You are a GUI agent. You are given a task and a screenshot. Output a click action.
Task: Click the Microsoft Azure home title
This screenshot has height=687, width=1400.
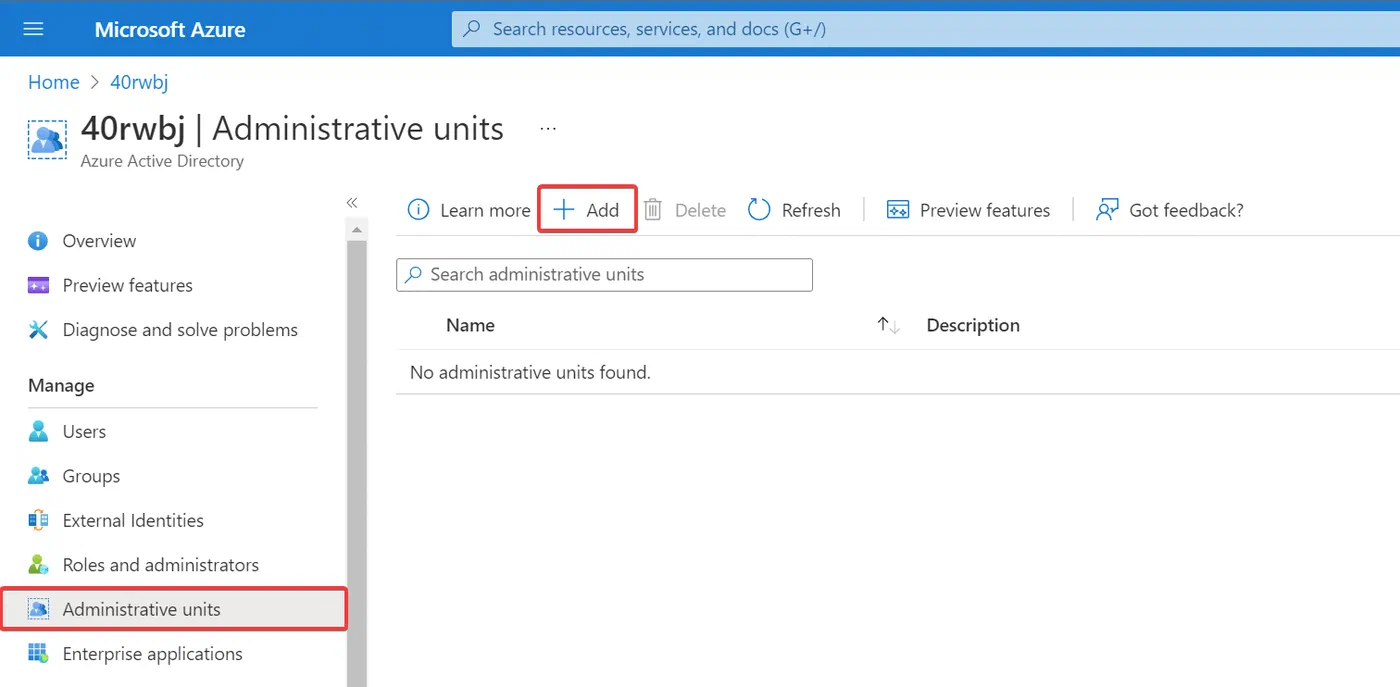(170, 30)
